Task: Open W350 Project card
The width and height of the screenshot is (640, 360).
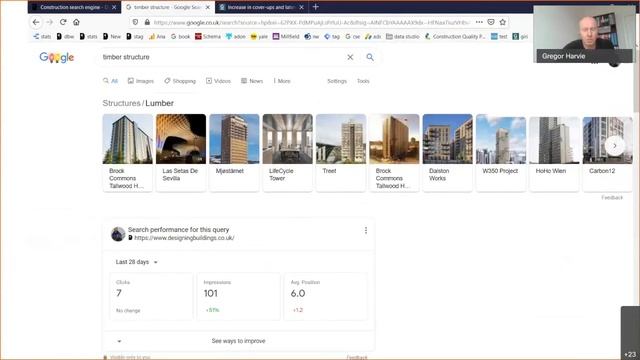Action: [501, 153]
